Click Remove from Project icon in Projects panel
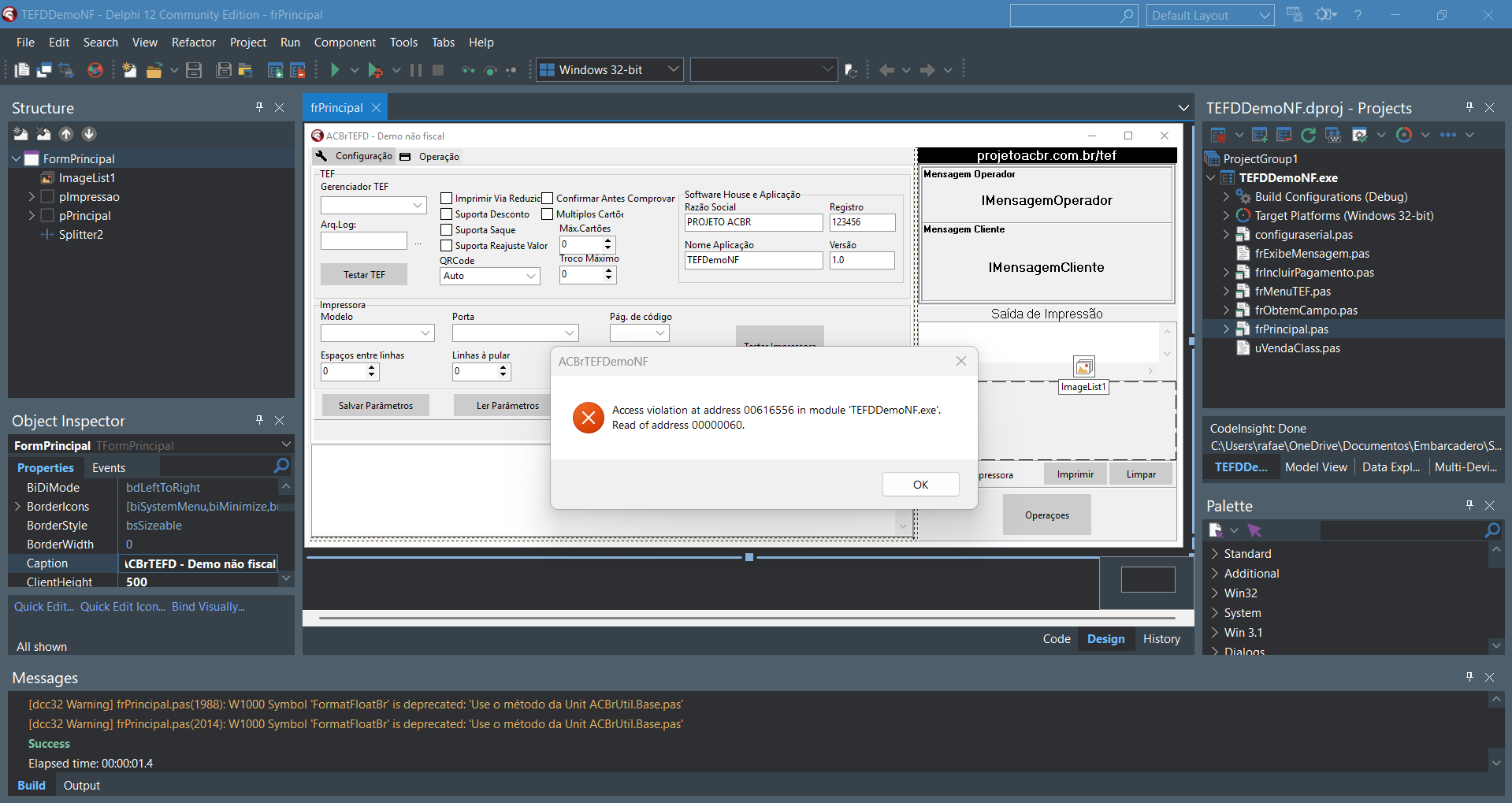1512x803 pixels. tap(1284, 135)
